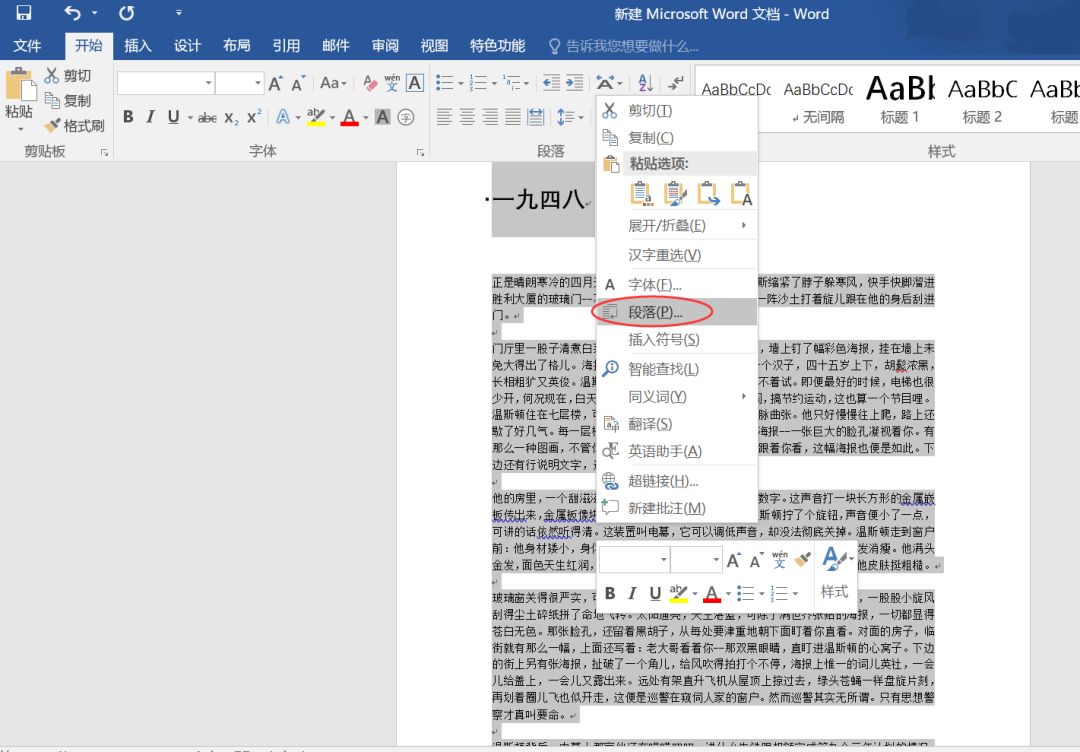
Task: Click the ribbon wén phonetic guide icon
Action: [392, 83]
